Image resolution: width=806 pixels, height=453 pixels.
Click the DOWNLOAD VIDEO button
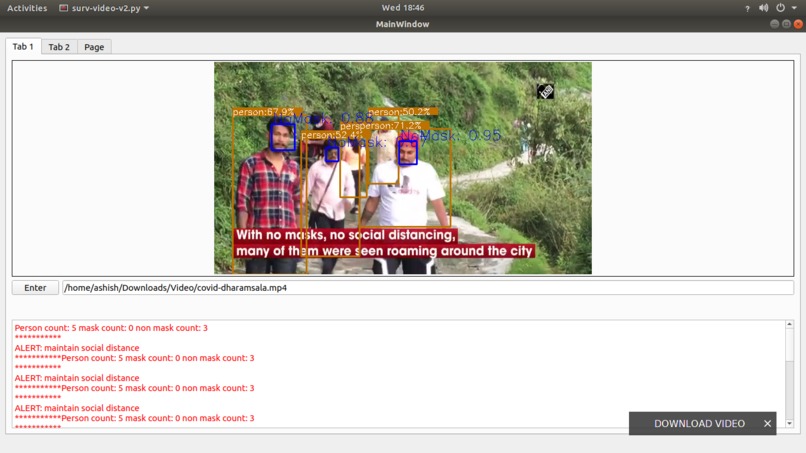pos(699,423)
